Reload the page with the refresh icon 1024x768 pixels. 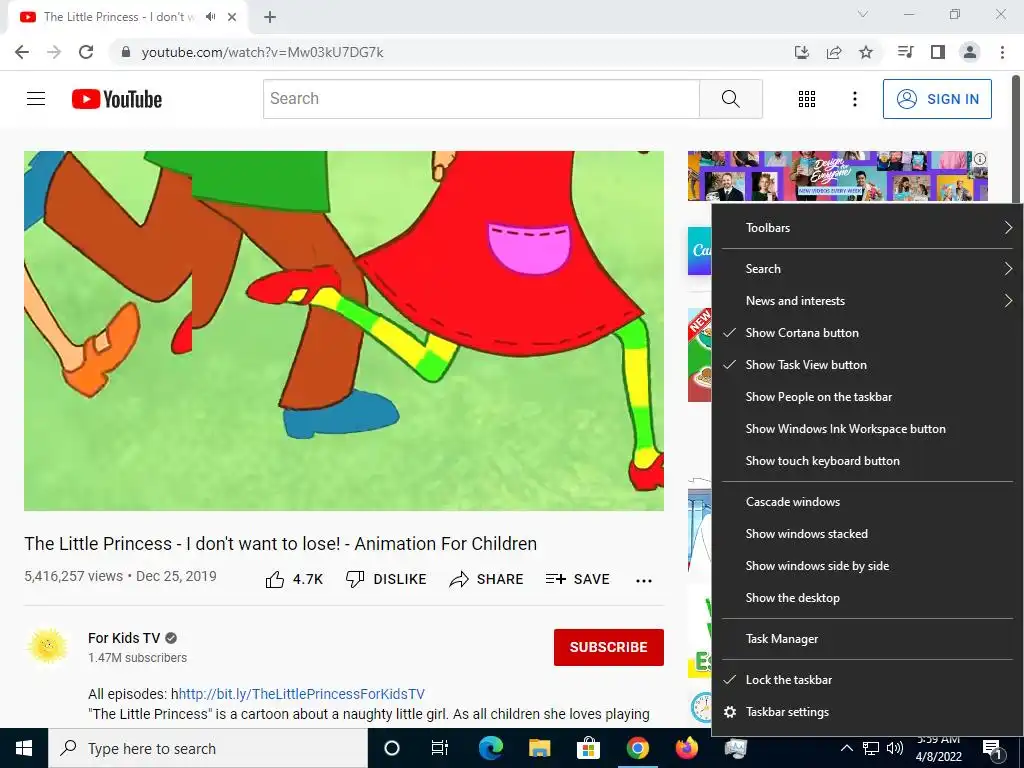click(x=86, y=52)
